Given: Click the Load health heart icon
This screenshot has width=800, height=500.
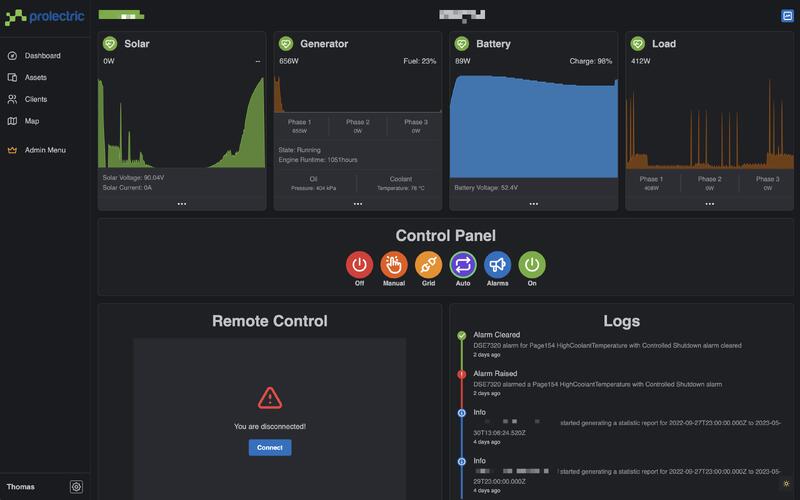Looking at the screenshot, I should (x=638, y=43).
